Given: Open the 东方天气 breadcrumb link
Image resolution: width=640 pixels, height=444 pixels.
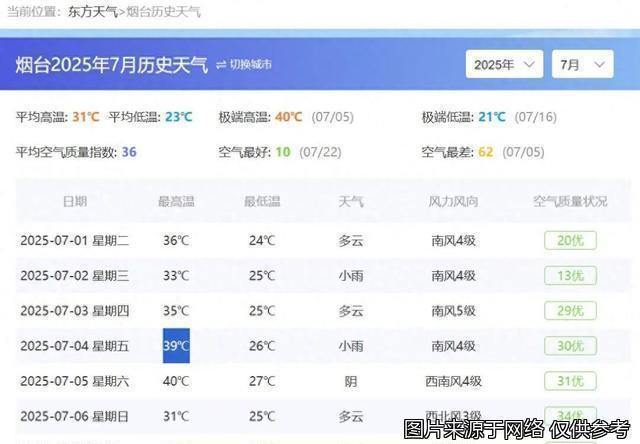Looking at the screenshot, I should [92, 13].
